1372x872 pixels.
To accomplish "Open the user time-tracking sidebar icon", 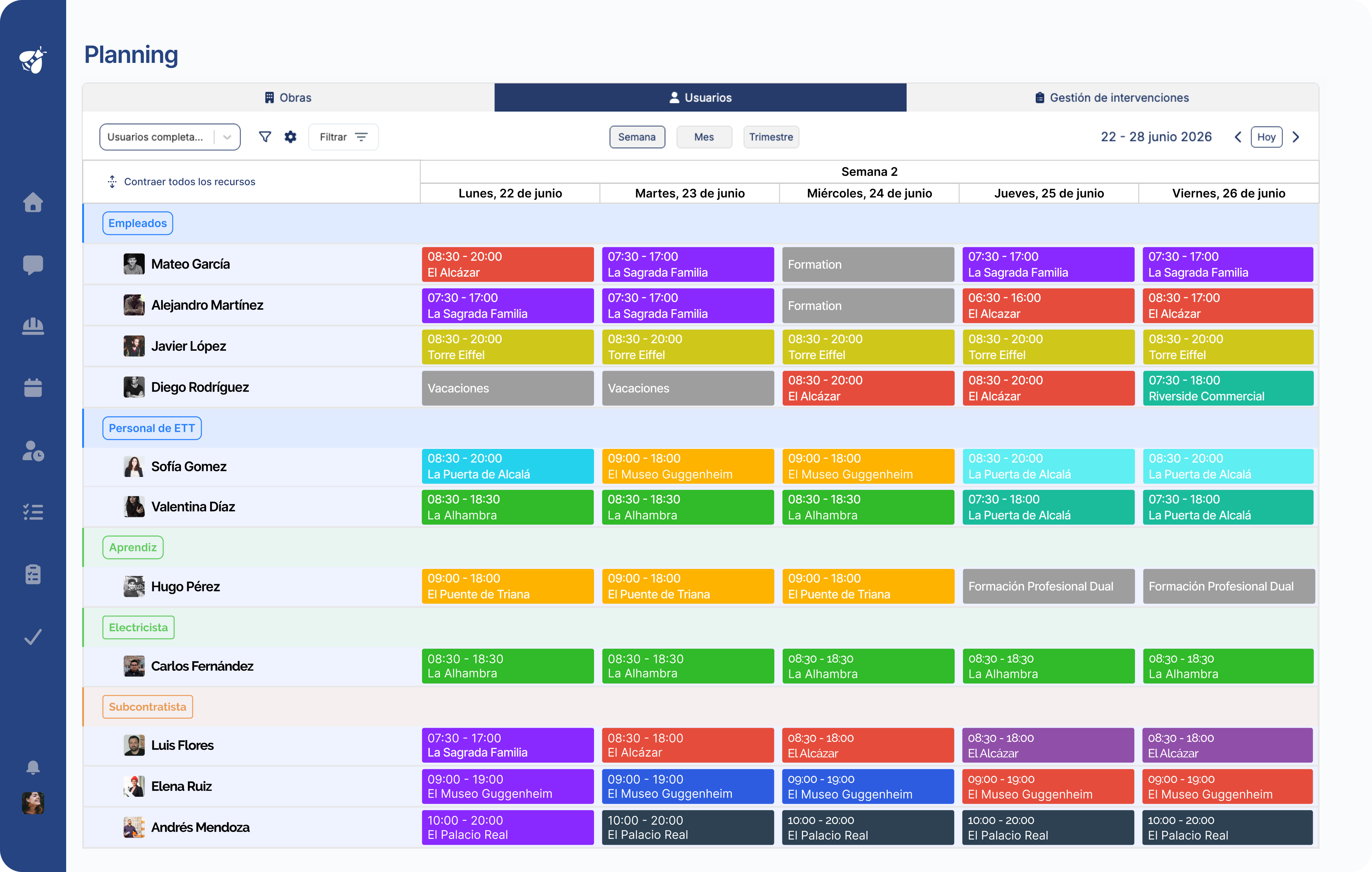I will pos(33,450).
